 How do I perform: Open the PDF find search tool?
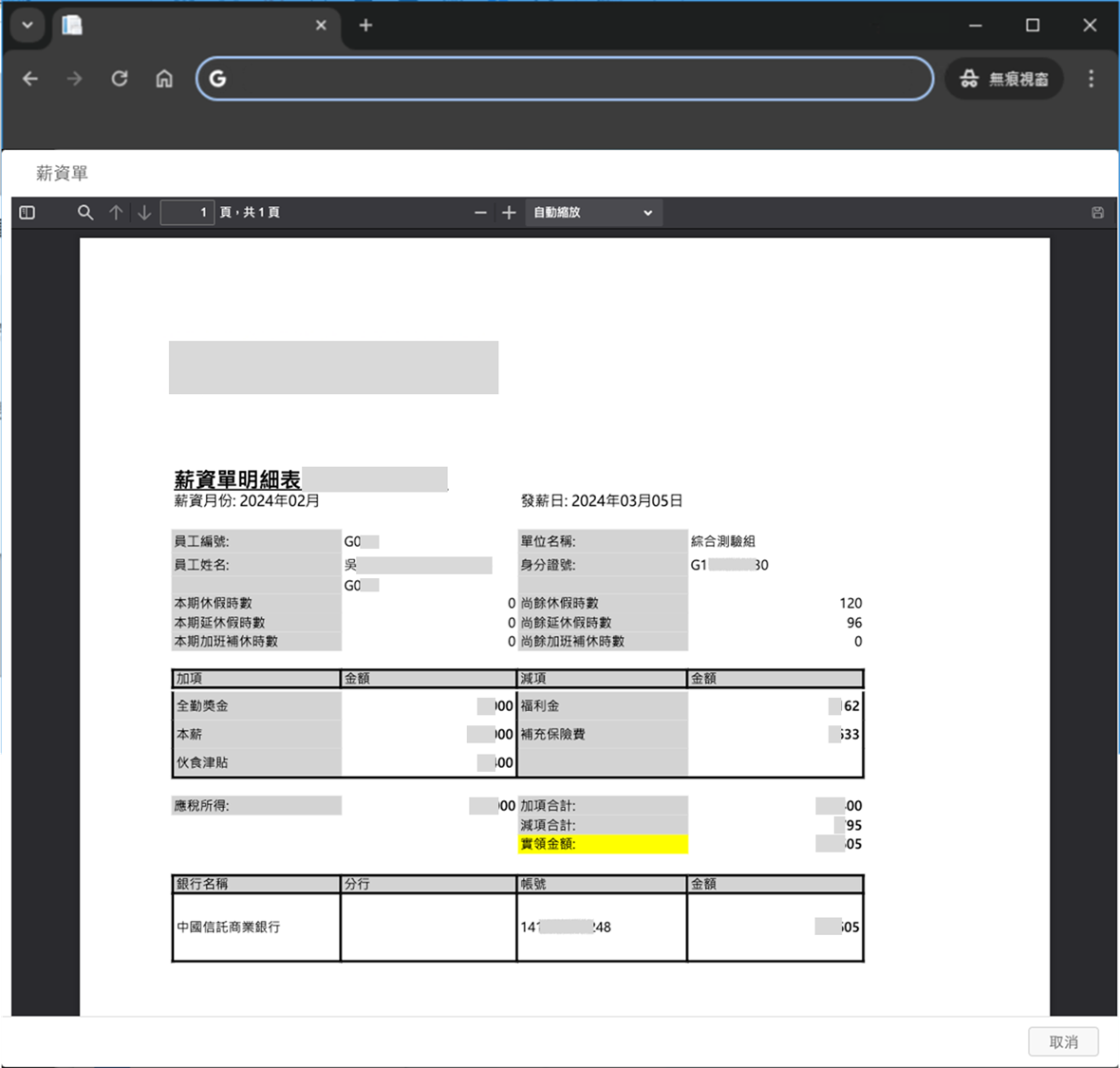[x=85, y=213]
